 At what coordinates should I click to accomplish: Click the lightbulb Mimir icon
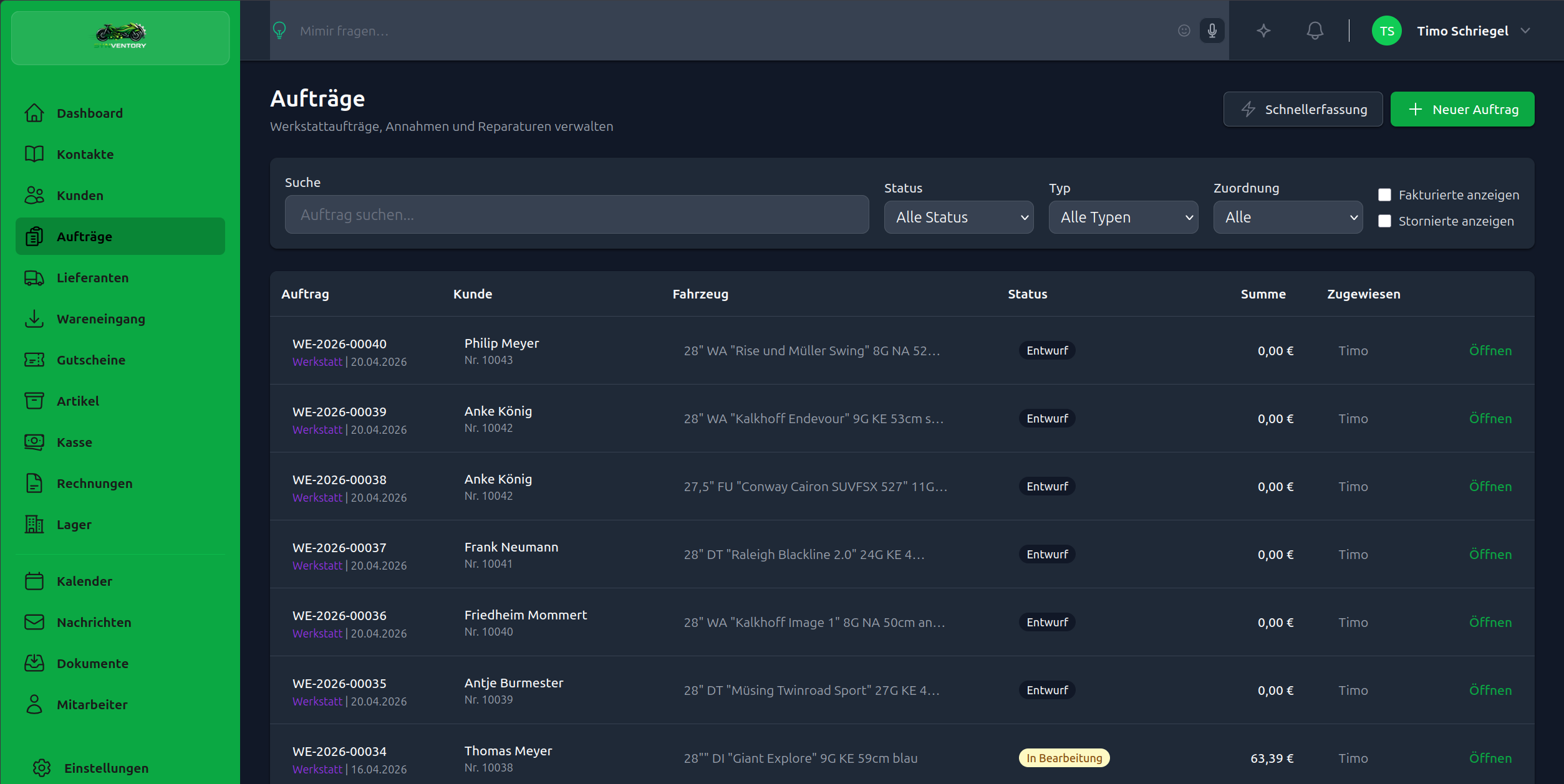tap(279, 31)
